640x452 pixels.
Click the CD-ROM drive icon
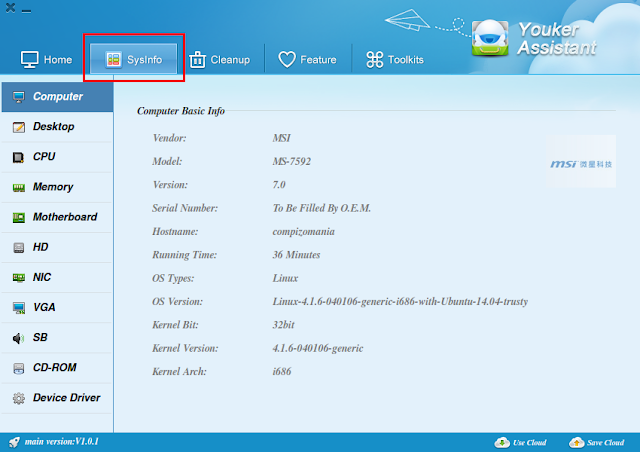tap(18, 368)
